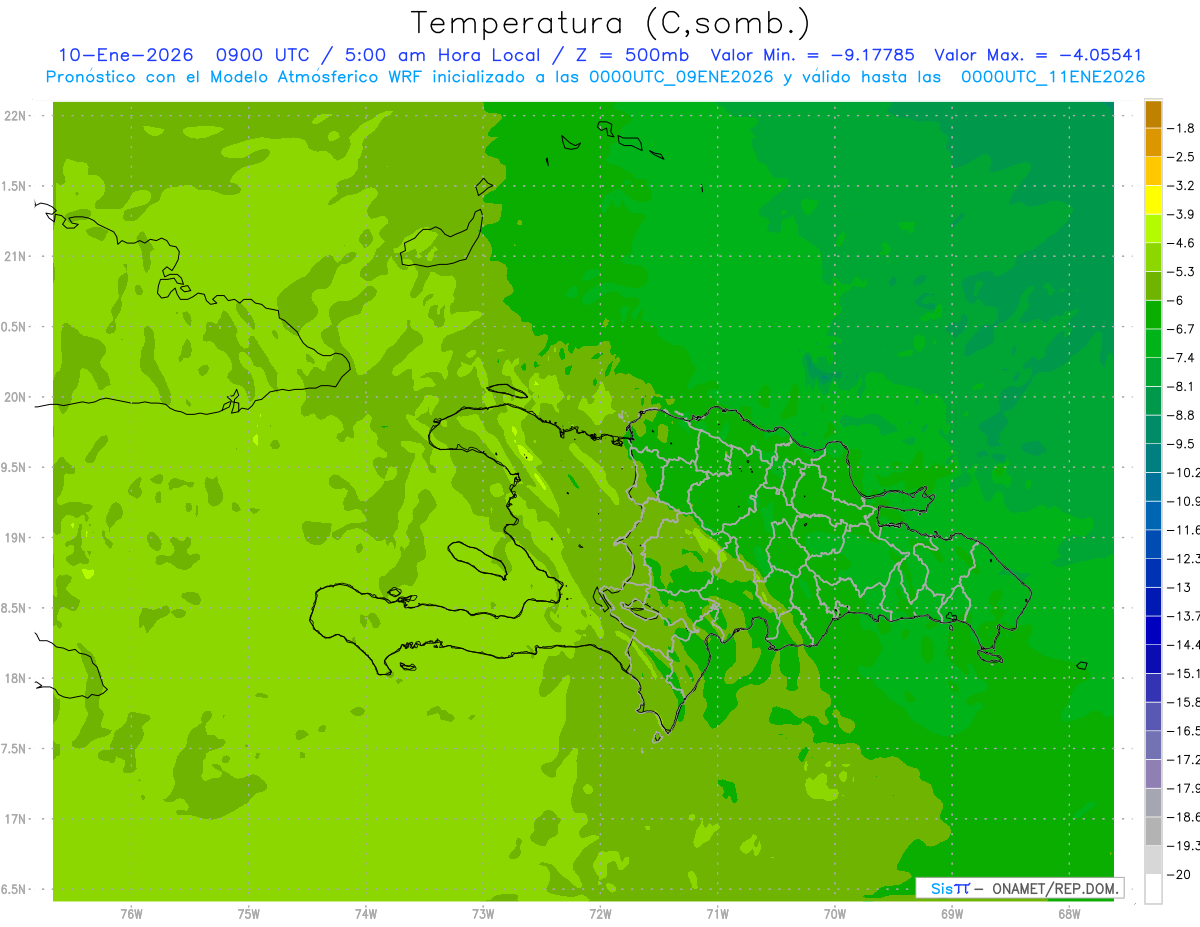Click the '74W' longitude label
The image size is (1200, 927).
click(x=365, y=914)
